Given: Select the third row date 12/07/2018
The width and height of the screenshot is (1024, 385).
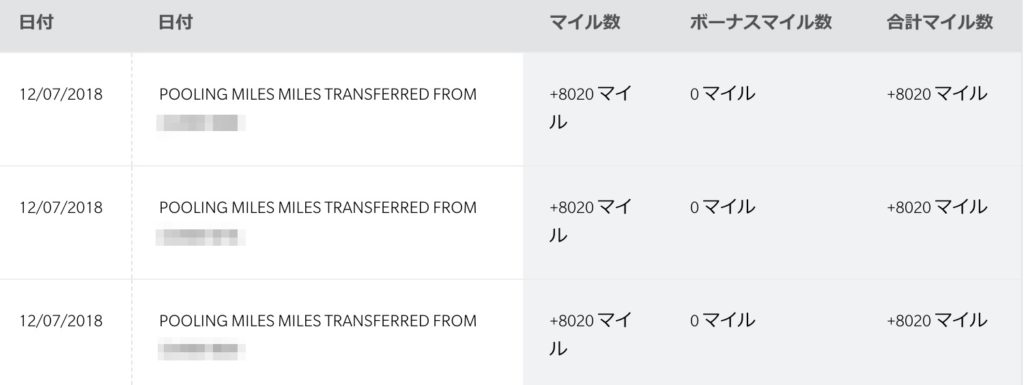Looking at the screenshot, I should 61,321.
